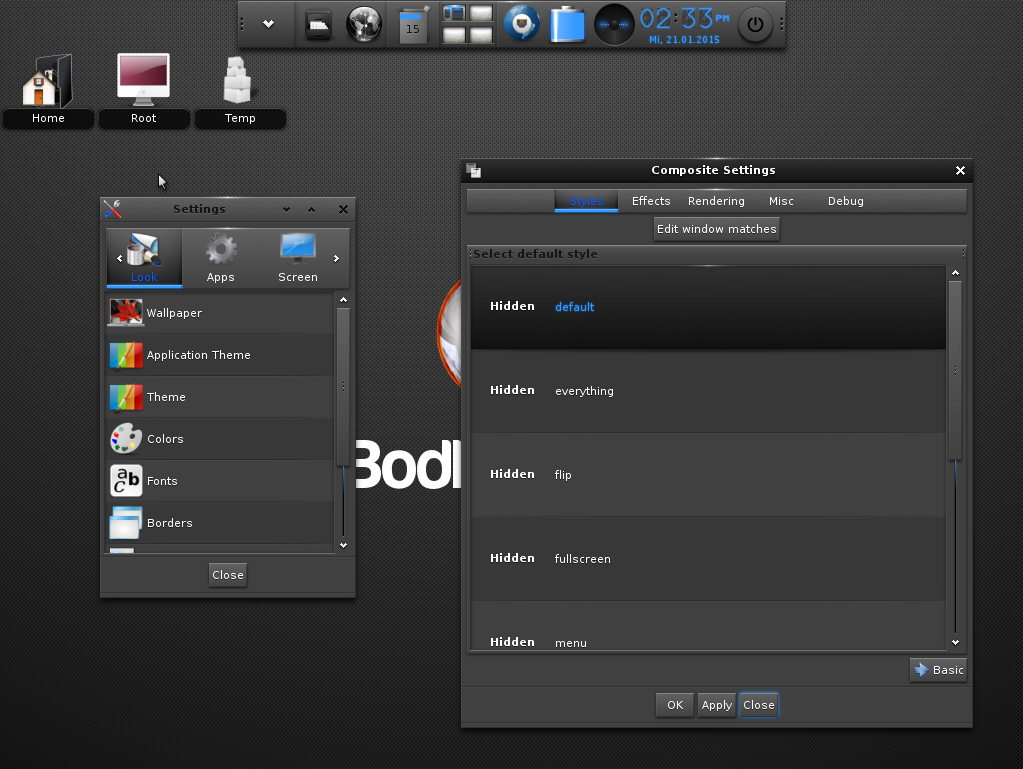
Task: Click the Settings list scrollbar thumb
Action: click(x=343, y=386)
